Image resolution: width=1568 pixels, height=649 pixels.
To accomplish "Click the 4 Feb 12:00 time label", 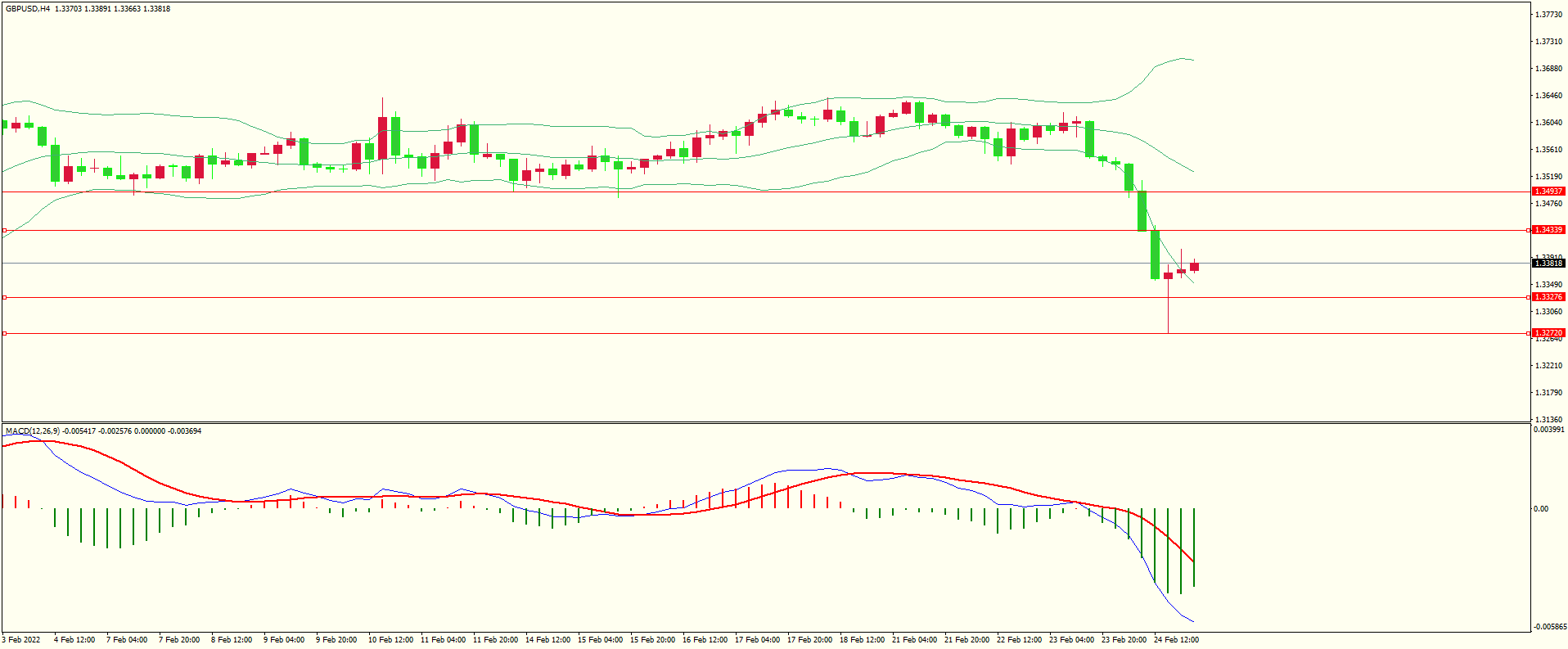I will (74, 640).
